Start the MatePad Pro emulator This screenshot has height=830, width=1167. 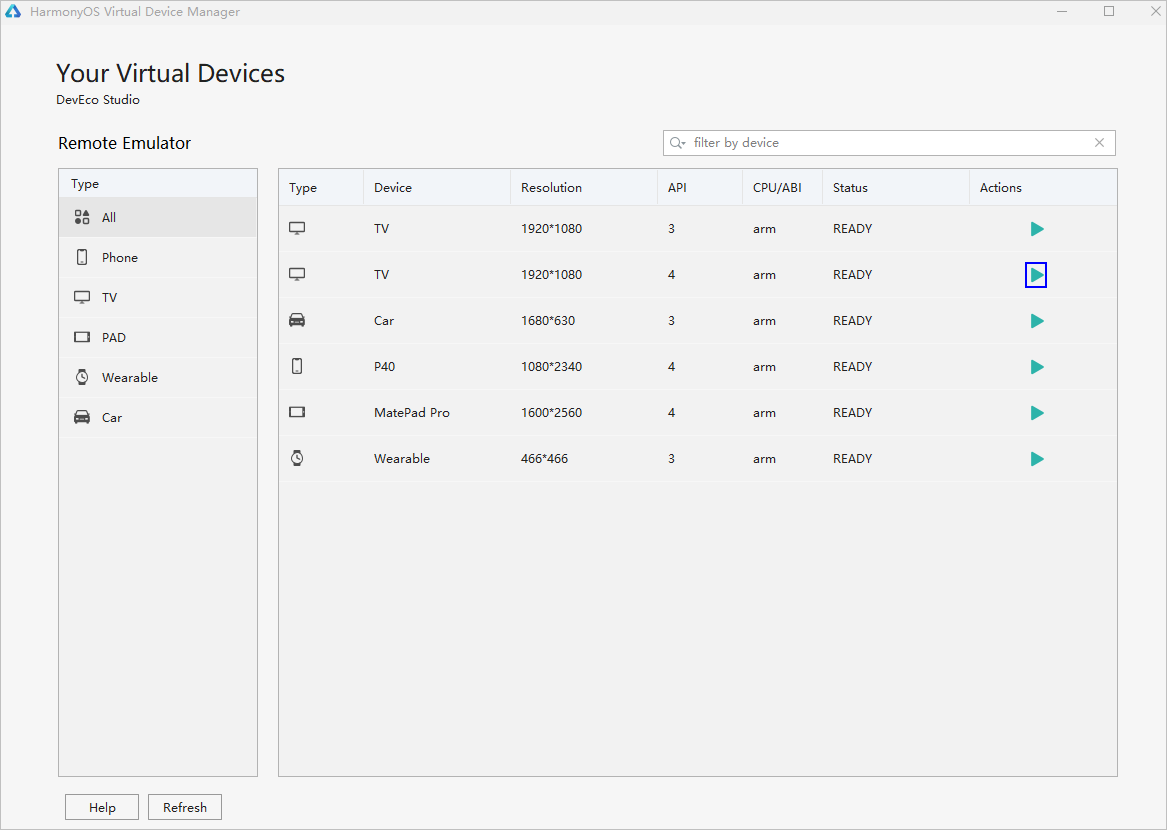tap(1037, 413)
